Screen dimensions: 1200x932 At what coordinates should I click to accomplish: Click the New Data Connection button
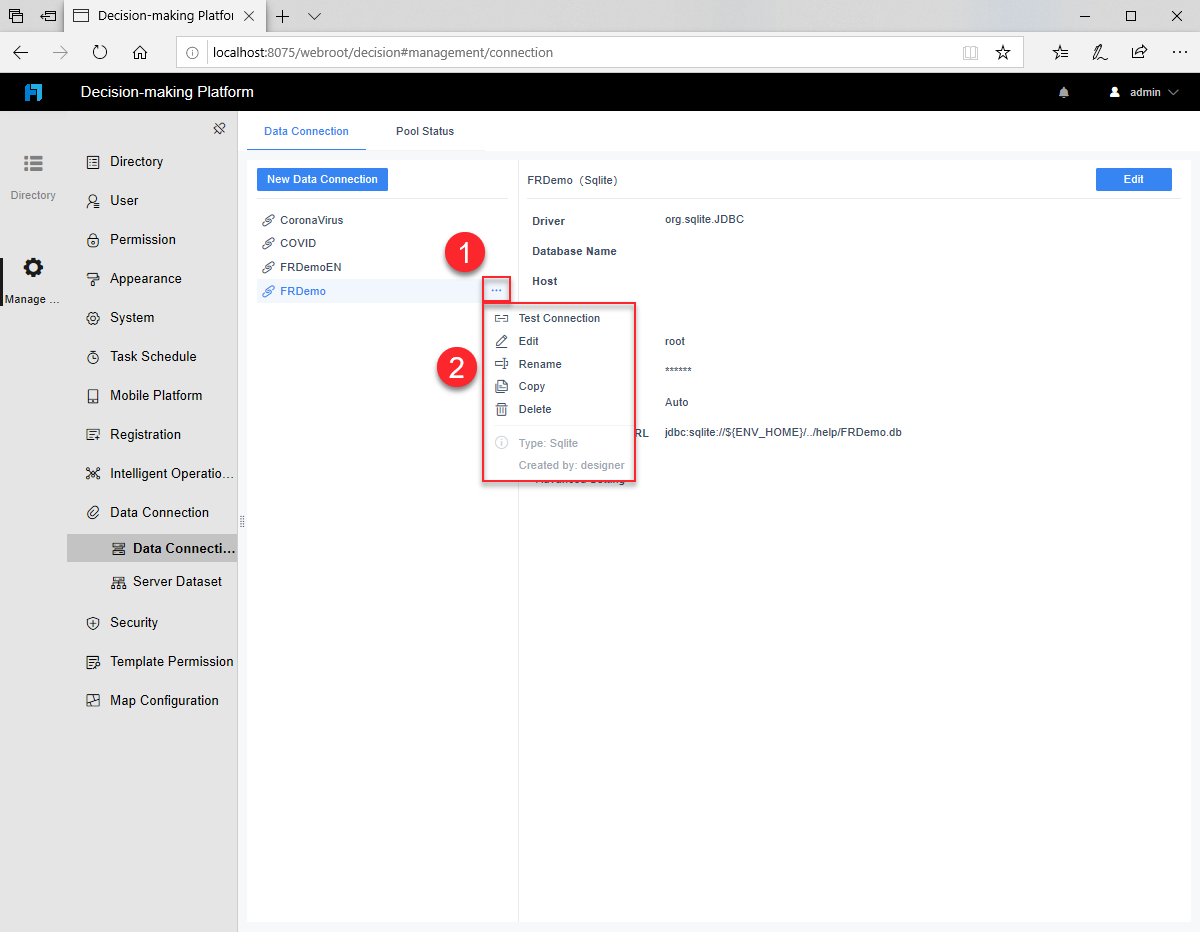coord(322,179)
